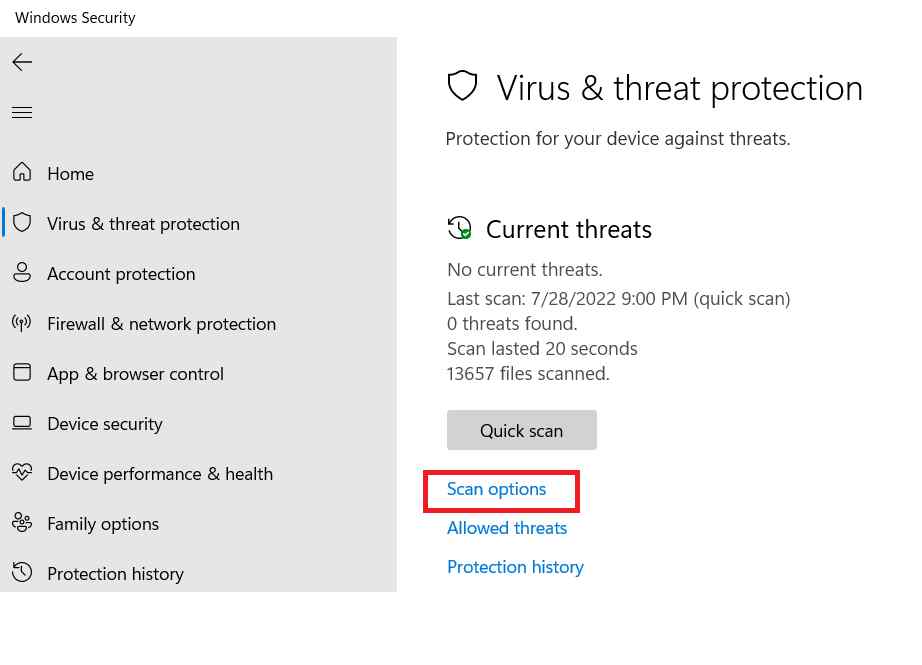Click the Firewall antenna icon

click(x=22, y=322)
